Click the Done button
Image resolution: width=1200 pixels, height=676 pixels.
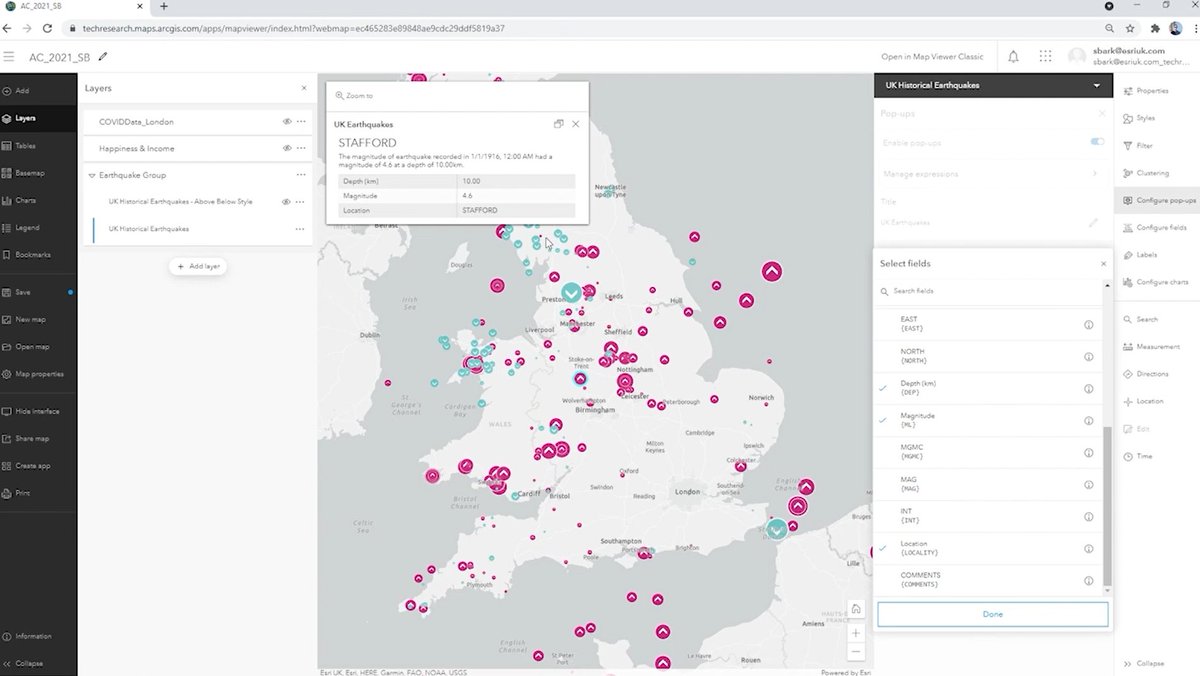992,613
